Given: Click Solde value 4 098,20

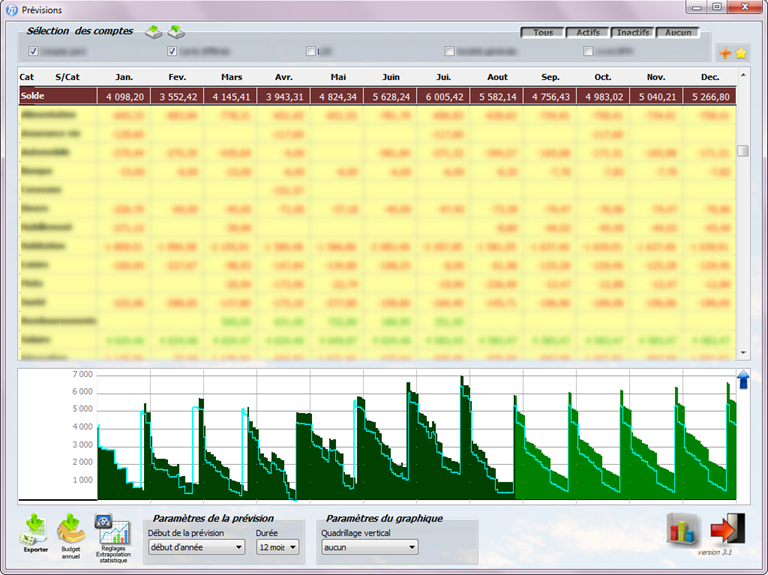Looking at the screenshot, I should tap(125, 97).
